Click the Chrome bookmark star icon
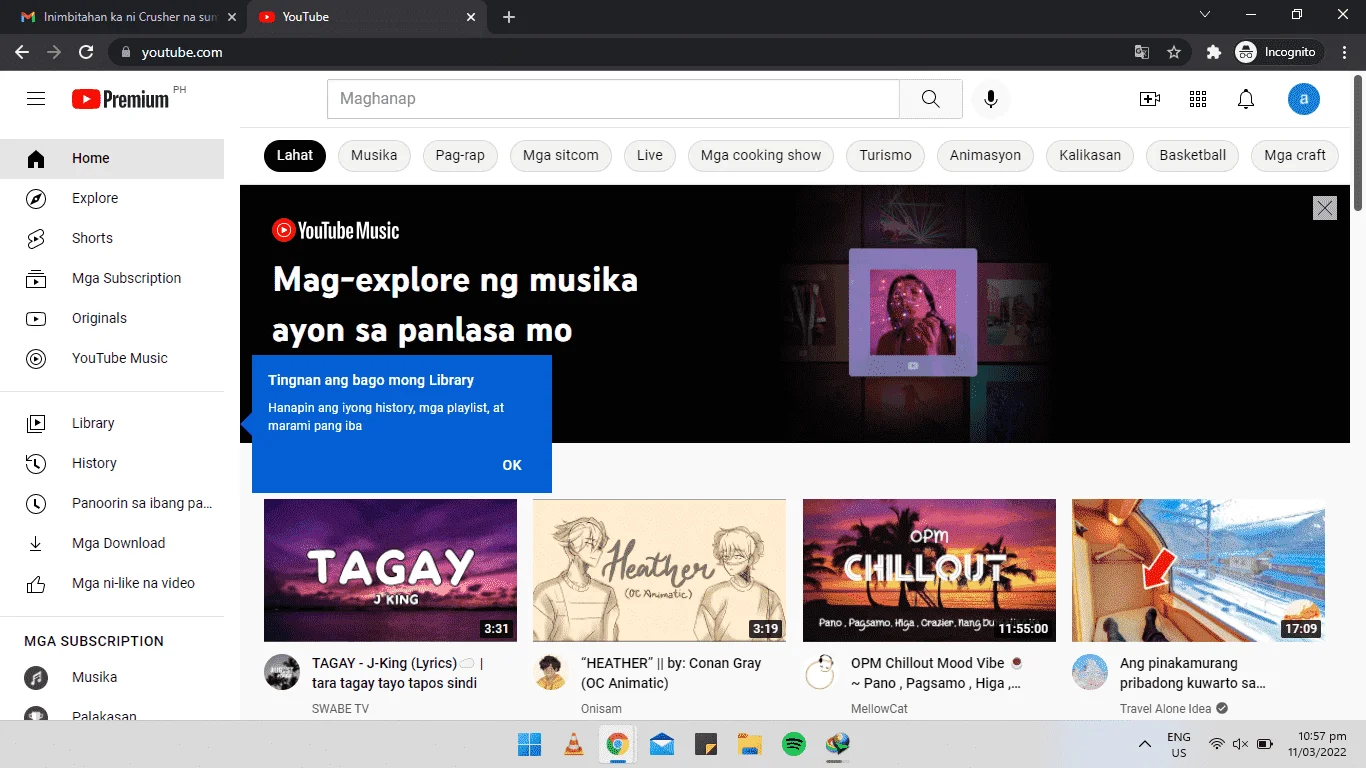Viewport: 1366px width, 768px height. click(x=1174, y=52)
